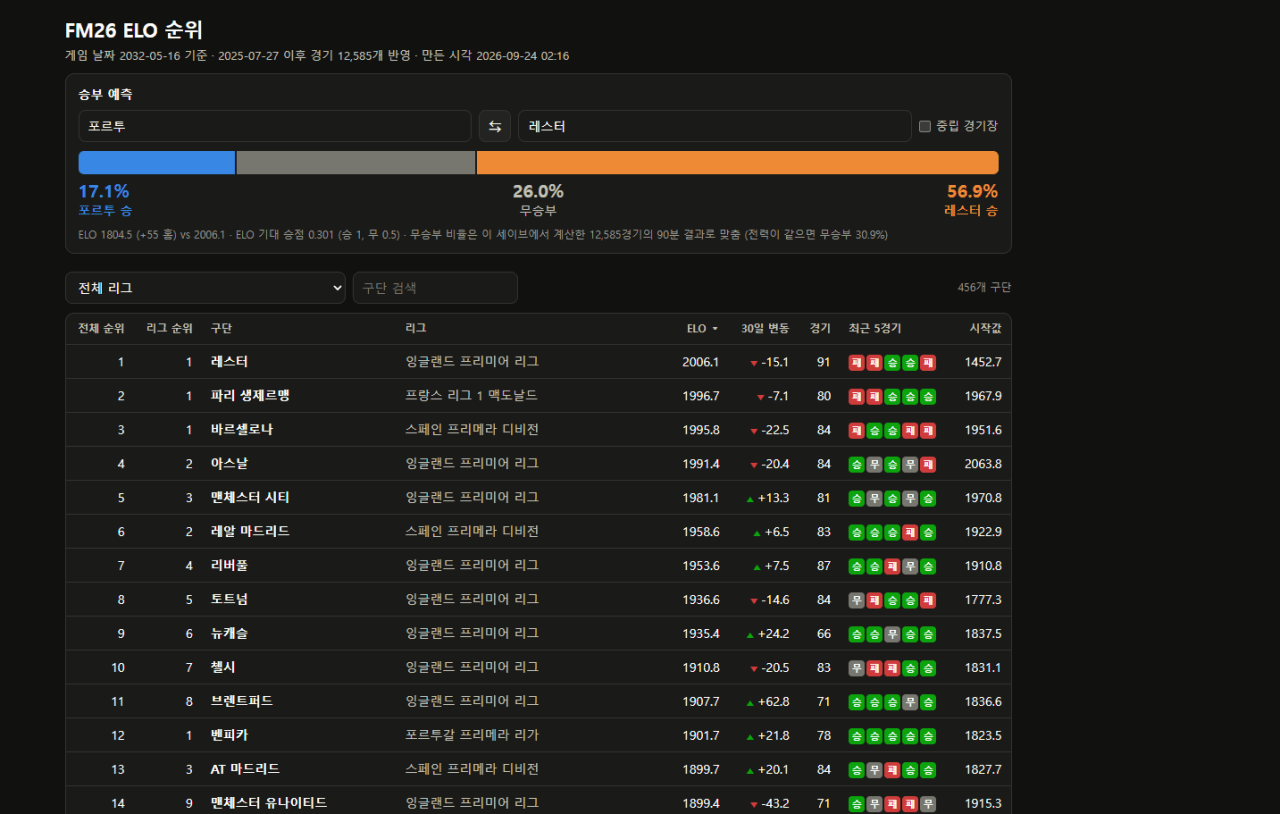Click the 전체 순위 column header
The height and width of the screenshot is (814, 1280).
[101, 328]
